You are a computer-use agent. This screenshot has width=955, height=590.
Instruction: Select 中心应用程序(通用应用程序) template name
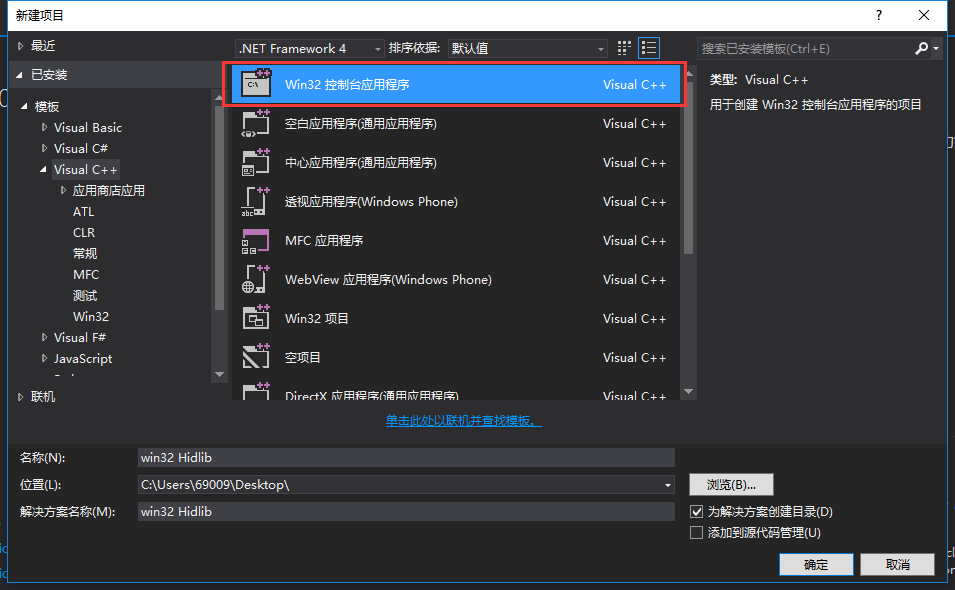361,163
